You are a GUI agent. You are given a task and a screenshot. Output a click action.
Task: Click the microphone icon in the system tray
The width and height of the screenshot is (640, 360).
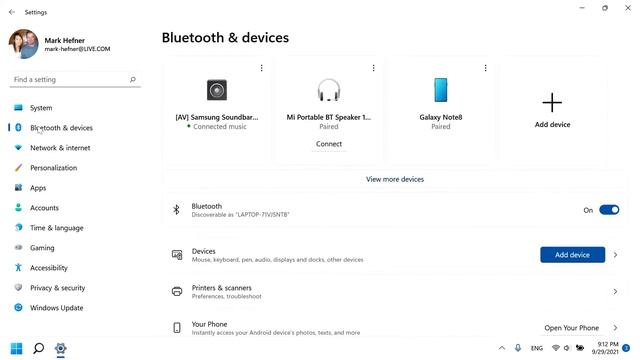pos(518,348)
